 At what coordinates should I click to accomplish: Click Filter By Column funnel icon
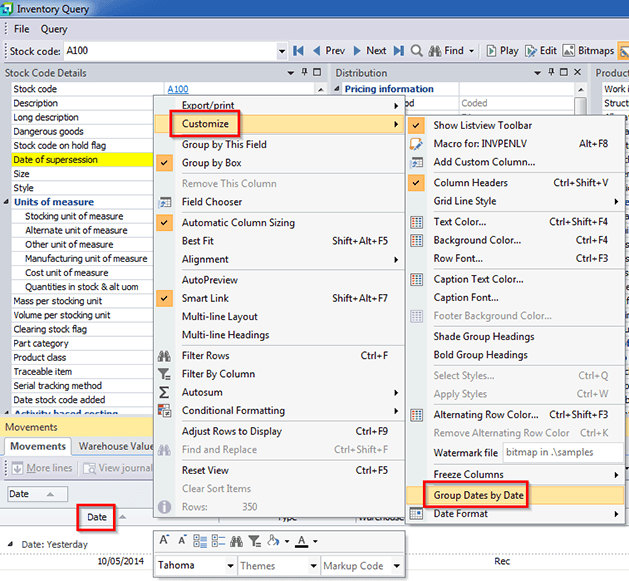164,374
